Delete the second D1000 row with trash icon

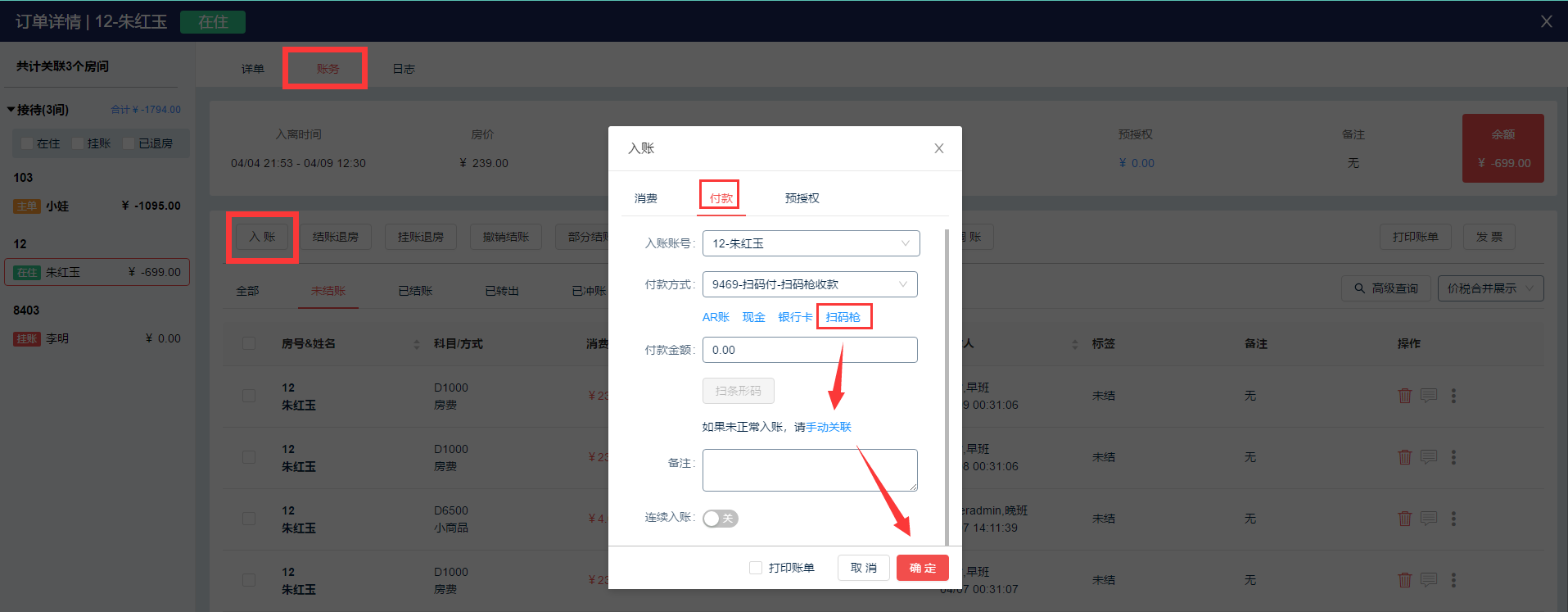click(1405, 457)
